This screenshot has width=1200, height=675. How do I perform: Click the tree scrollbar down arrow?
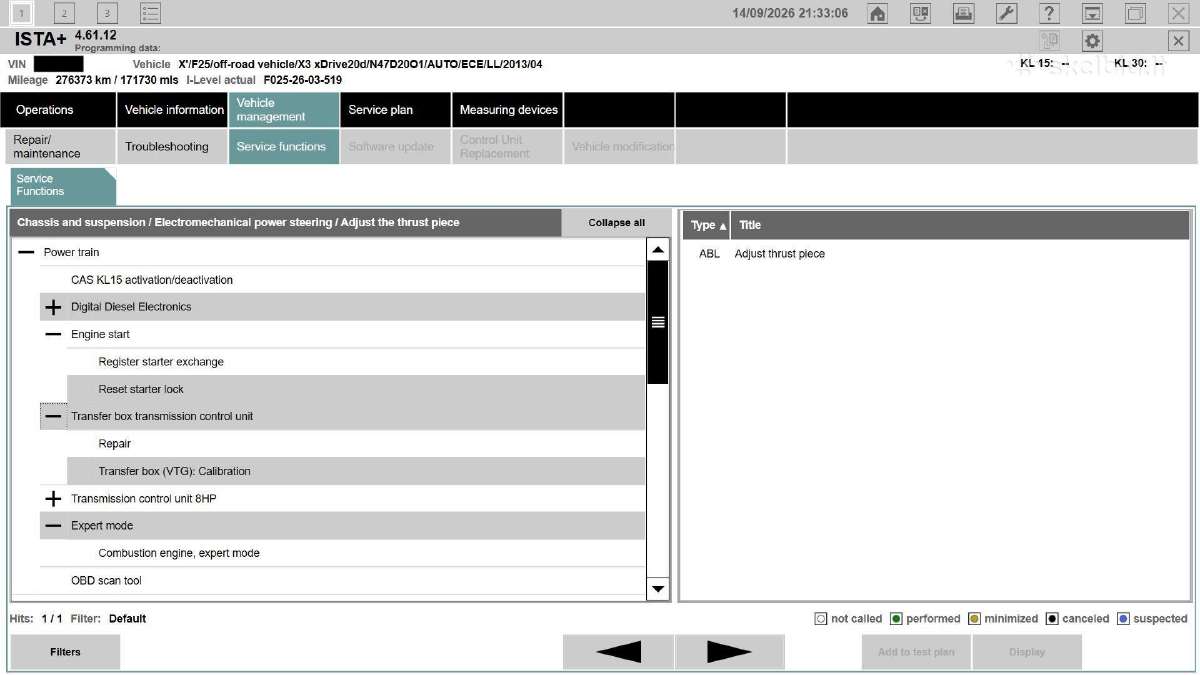point(658,589)
